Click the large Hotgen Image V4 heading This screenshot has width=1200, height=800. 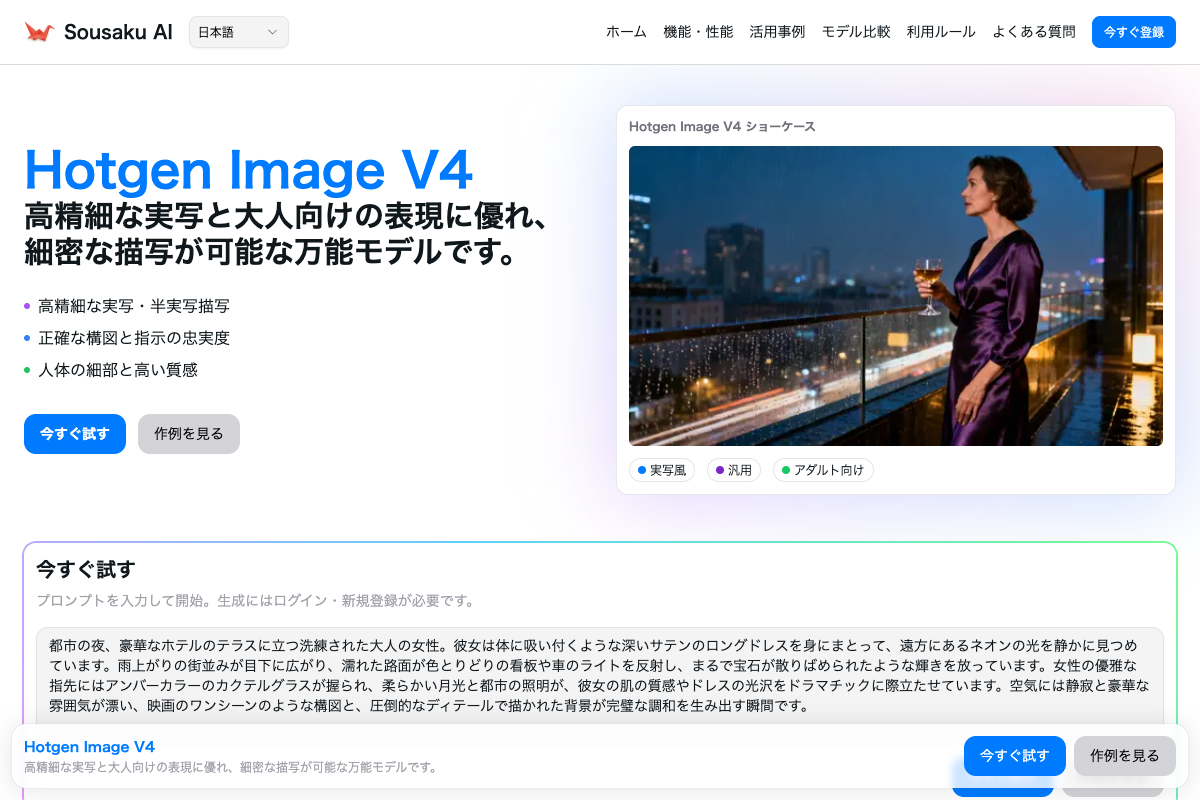[x=248, y=169]
